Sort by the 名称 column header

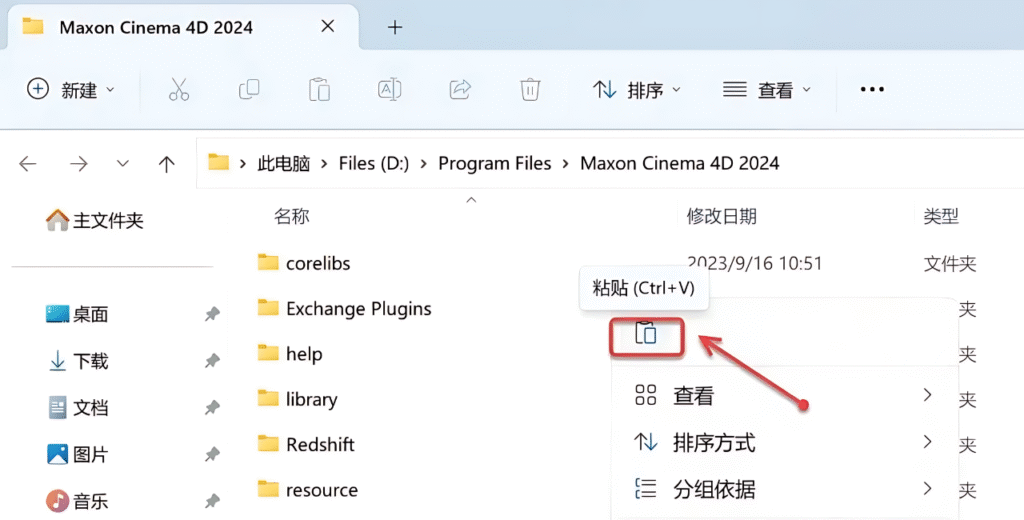pyautogui.click(x=291, y=216)
